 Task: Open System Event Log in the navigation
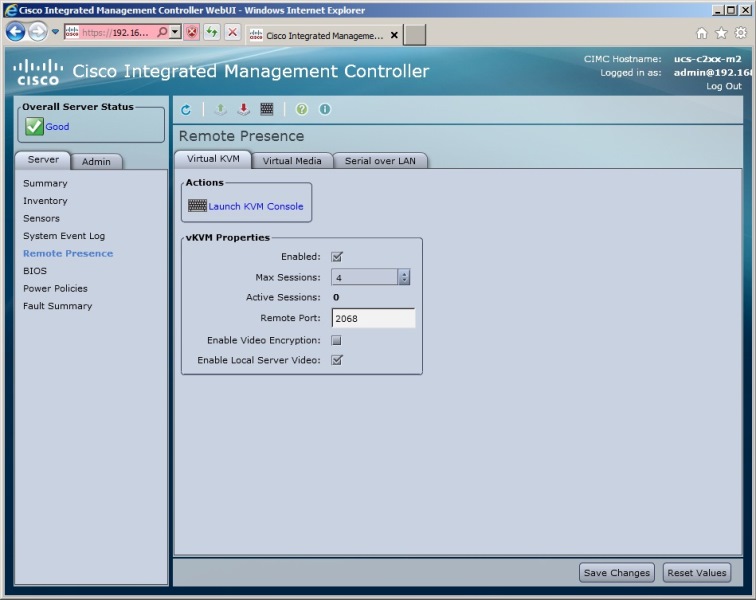pyautogui.click(x=64, y=236)
